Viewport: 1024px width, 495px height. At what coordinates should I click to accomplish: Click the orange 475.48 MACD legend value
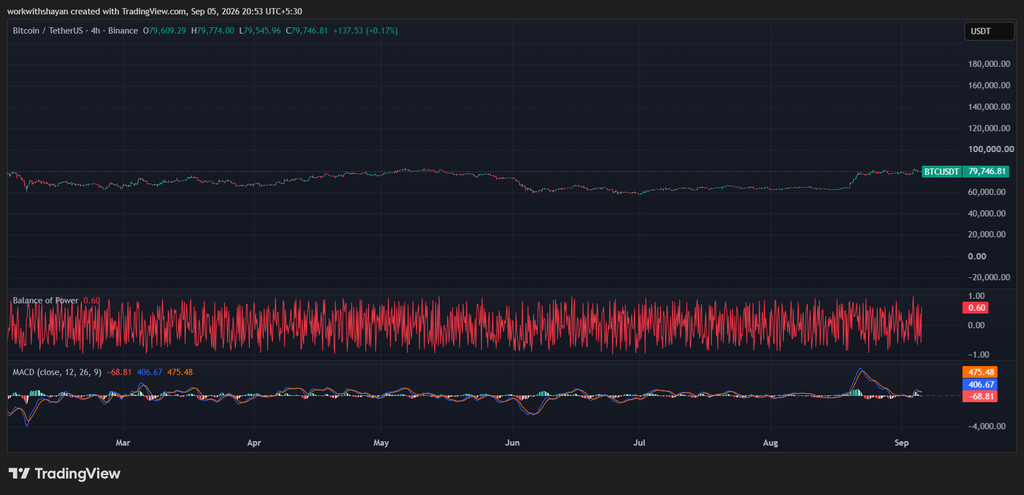pyautogui.click(x=180, y=372)
